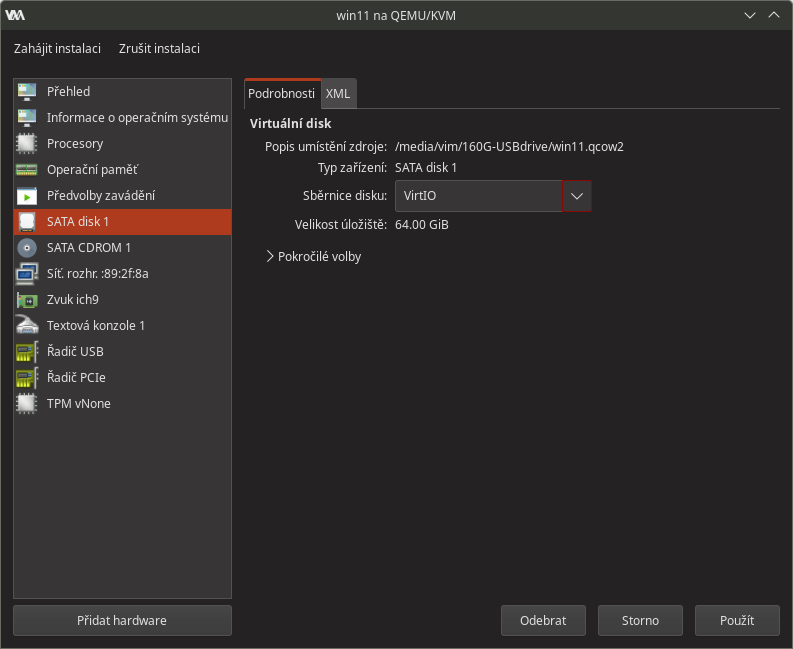
Task: Select SATA disk 1 entry
Action: tap(122, 222)
